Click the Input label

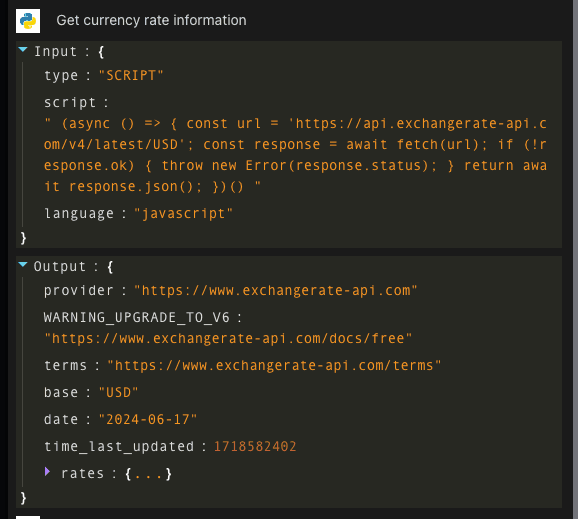click(x=56, y=52)
